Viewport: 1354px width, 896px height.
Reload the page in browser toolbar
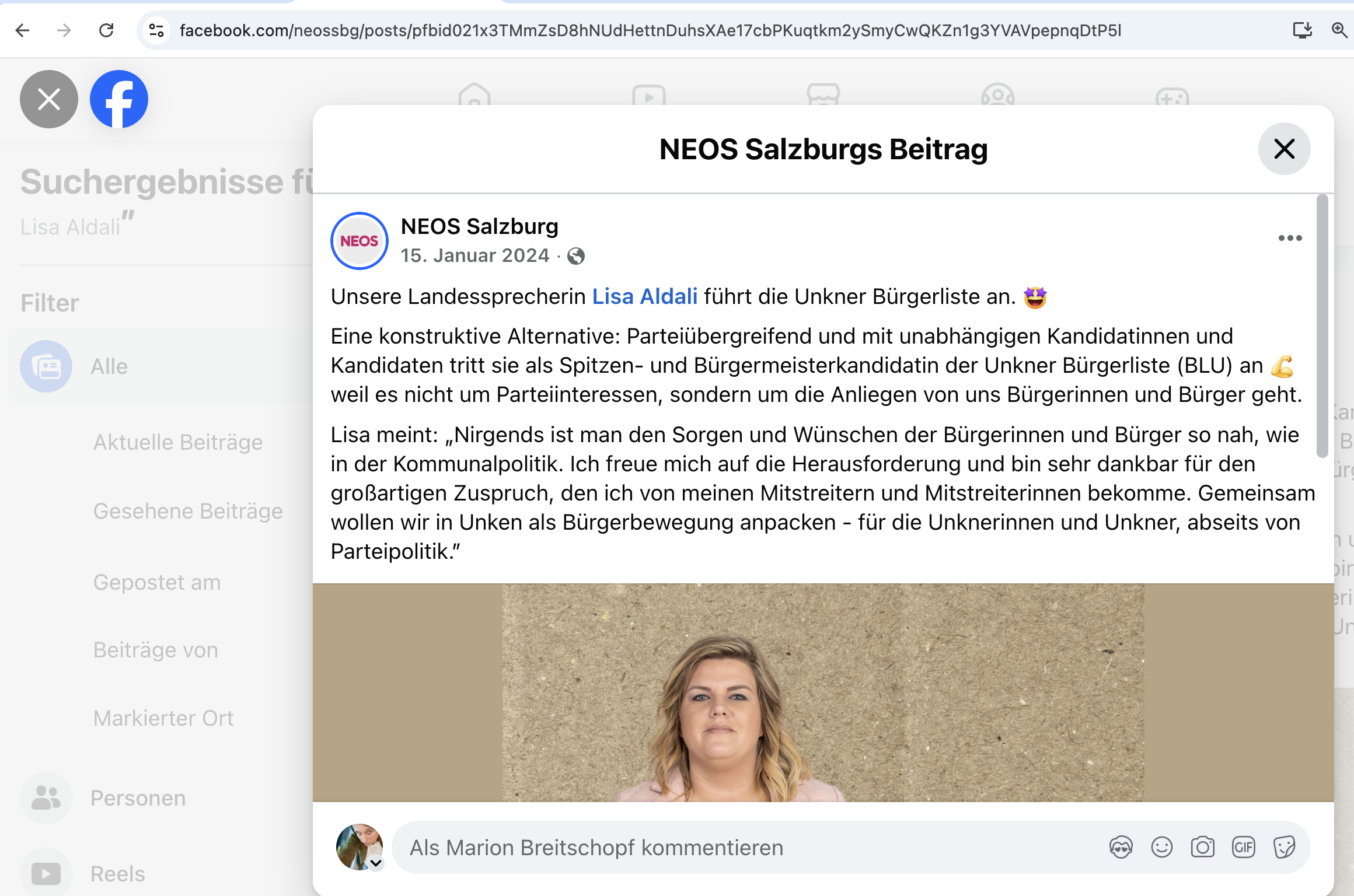(x=106, y=30)
